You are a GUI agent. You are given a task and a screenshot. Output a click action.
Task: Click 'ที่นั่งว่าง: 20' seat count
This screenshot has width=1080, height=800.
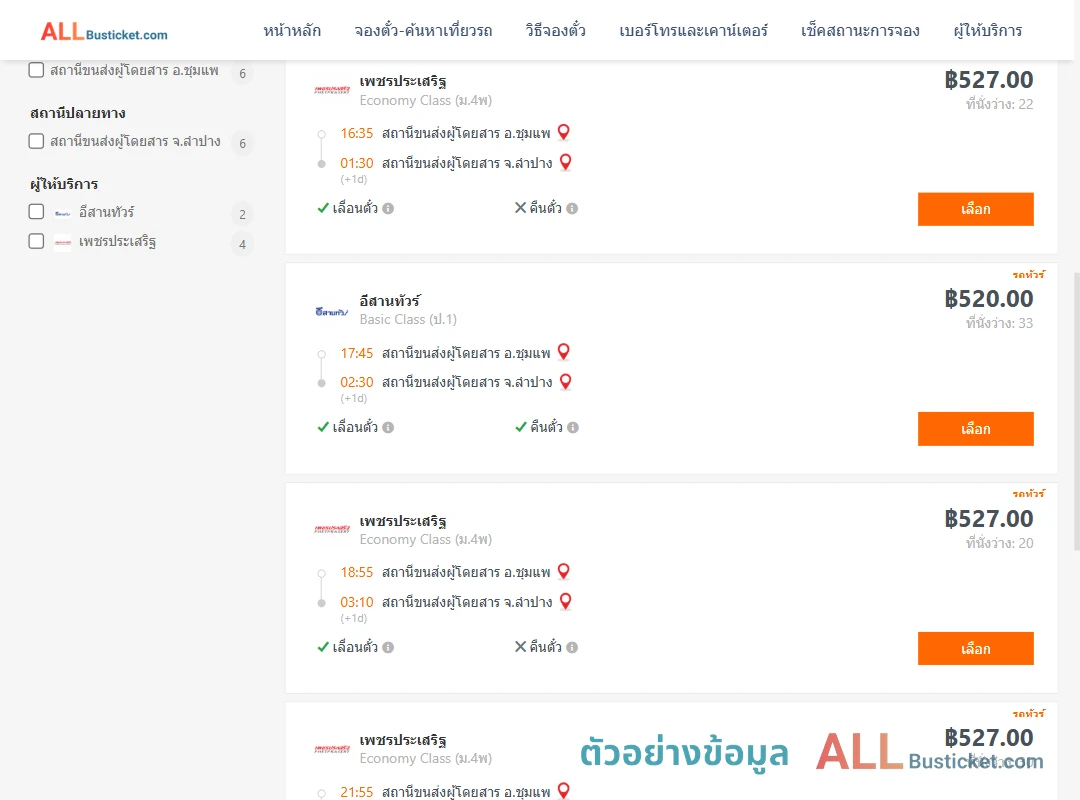(x=999, y=543)
